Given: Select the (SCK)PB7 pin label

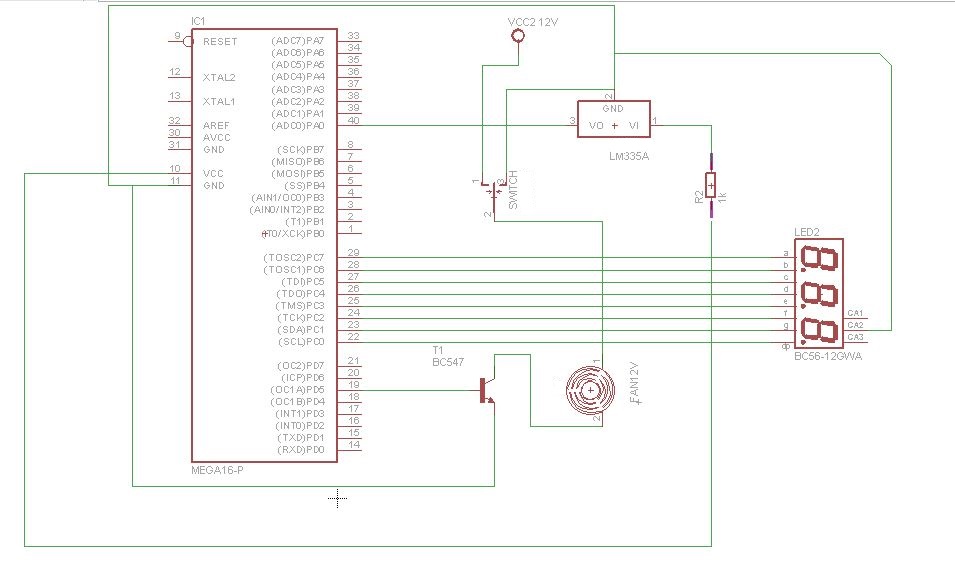Looking at the screenshot, I should (x=301, y=150).
